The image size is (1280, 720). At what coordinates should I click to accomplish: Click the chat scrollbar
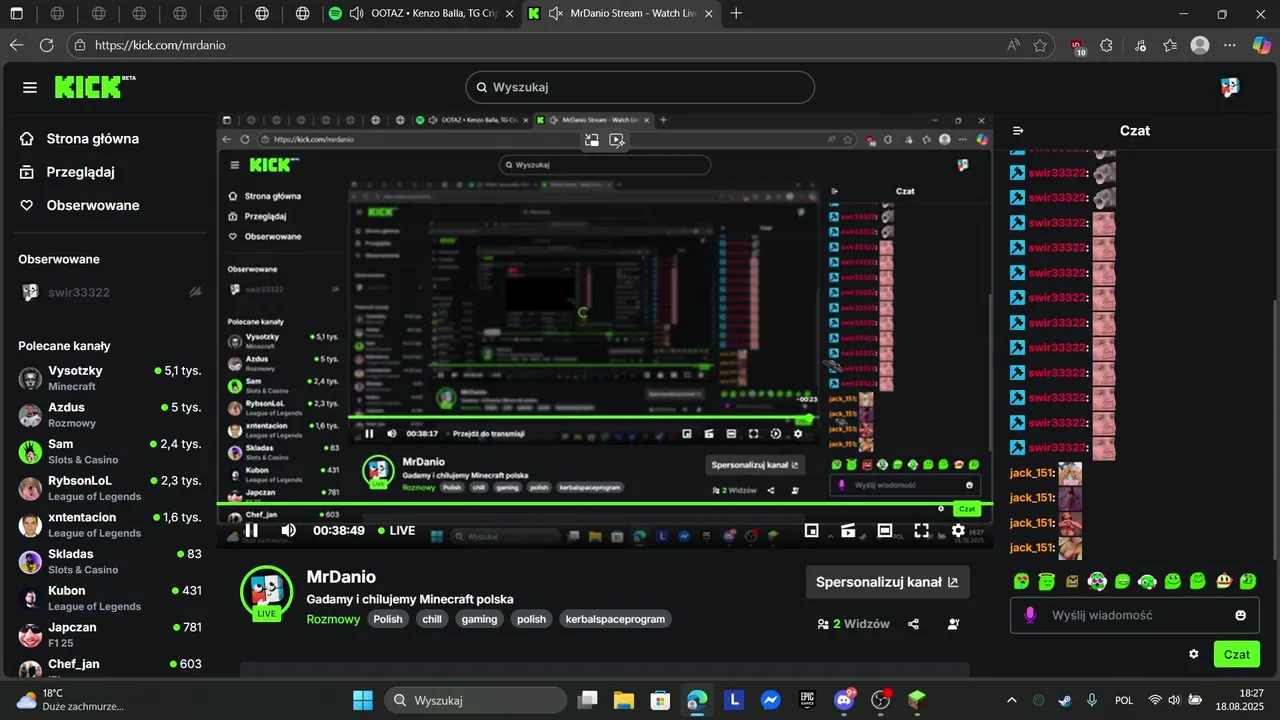1273,428
